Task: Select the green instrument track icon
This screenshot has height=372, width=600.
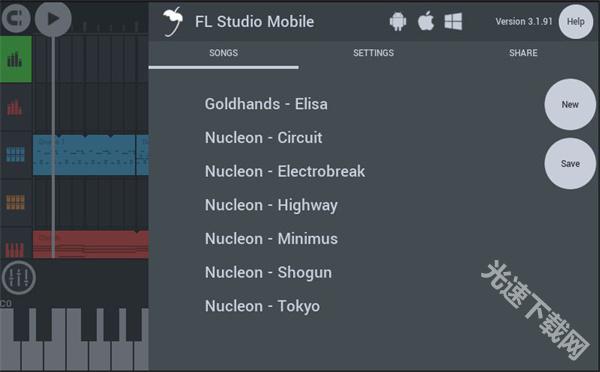Action: [16, 59]
